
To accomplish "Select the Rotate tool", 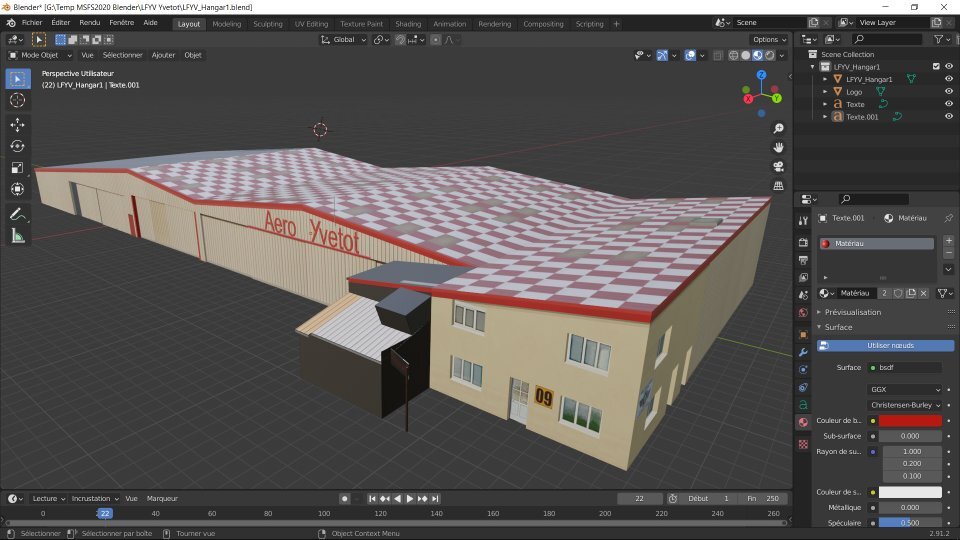I will point(17,146).
